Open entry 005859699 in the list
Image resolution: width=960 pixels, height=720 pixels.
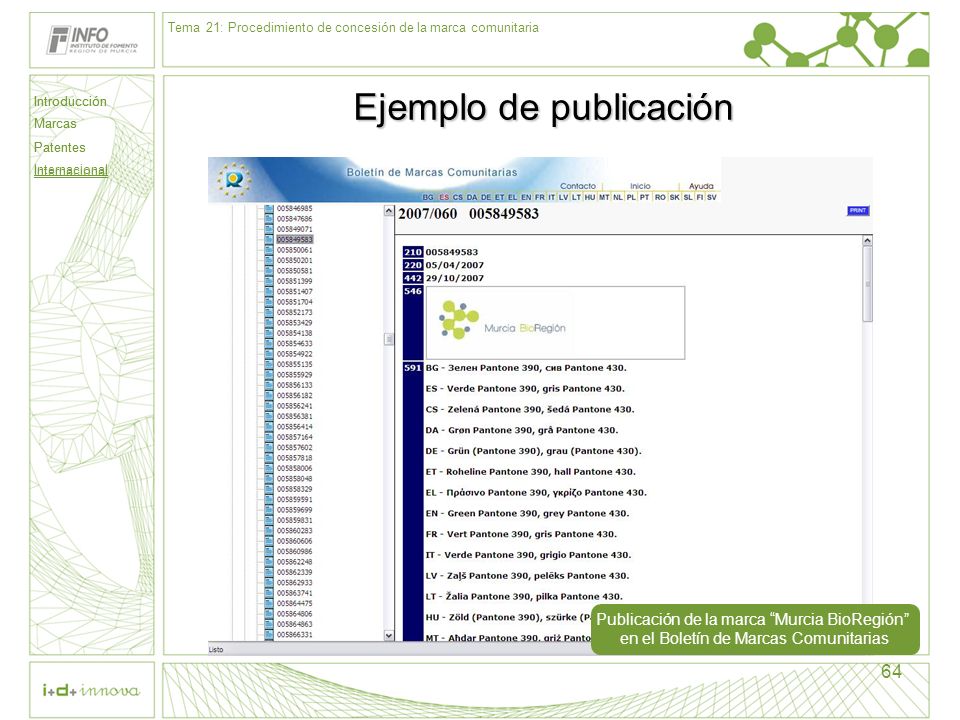(x=294, y=510)
